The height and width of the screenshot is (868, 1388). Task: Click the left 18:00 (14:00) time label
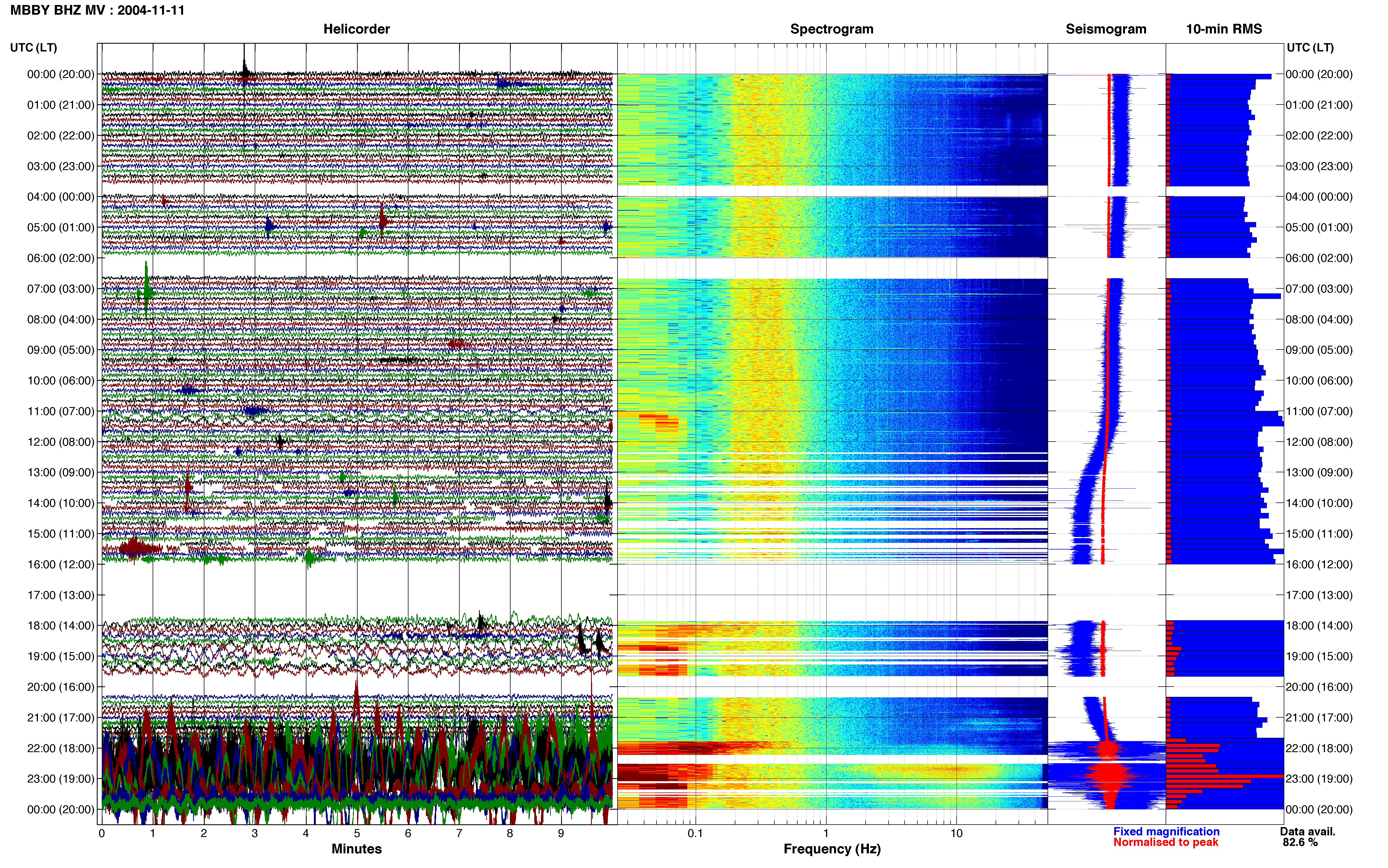click(x=61, y=625)
